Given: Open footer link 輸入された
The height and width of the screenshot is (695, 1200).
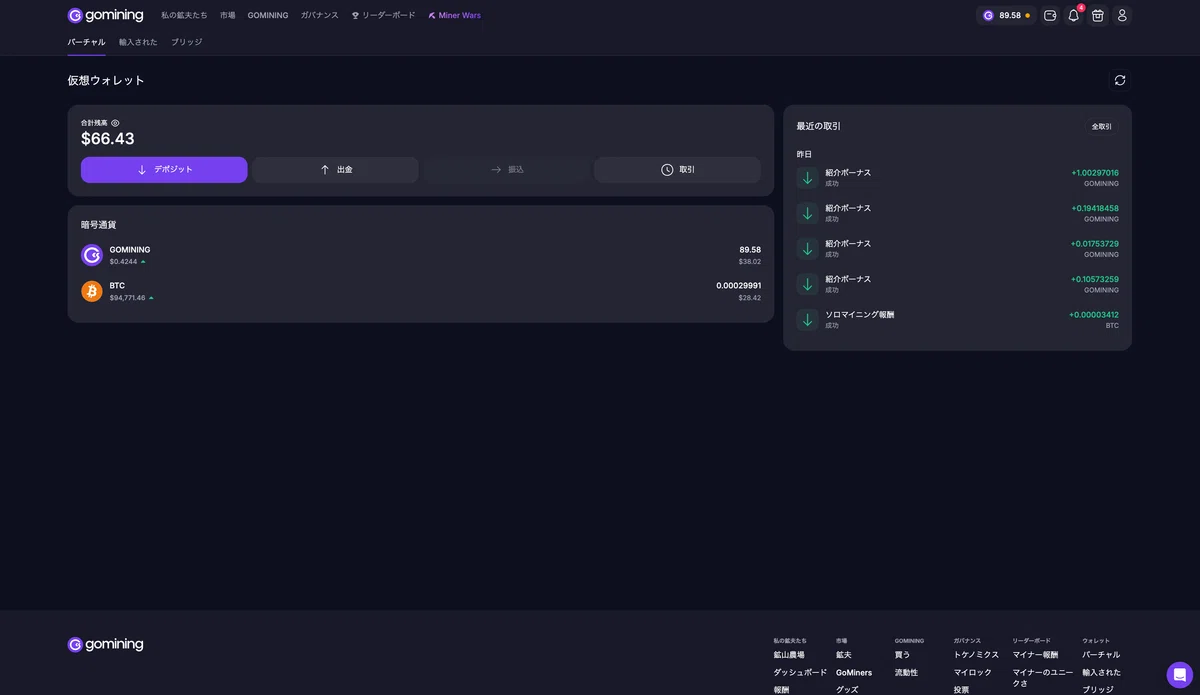Looking at the screenshot, I should pos(1102,673).
